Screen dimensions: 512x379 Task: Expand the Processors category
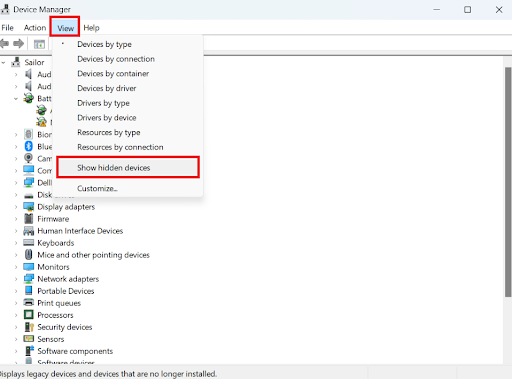pyautogui.click(x=16, y=315)
